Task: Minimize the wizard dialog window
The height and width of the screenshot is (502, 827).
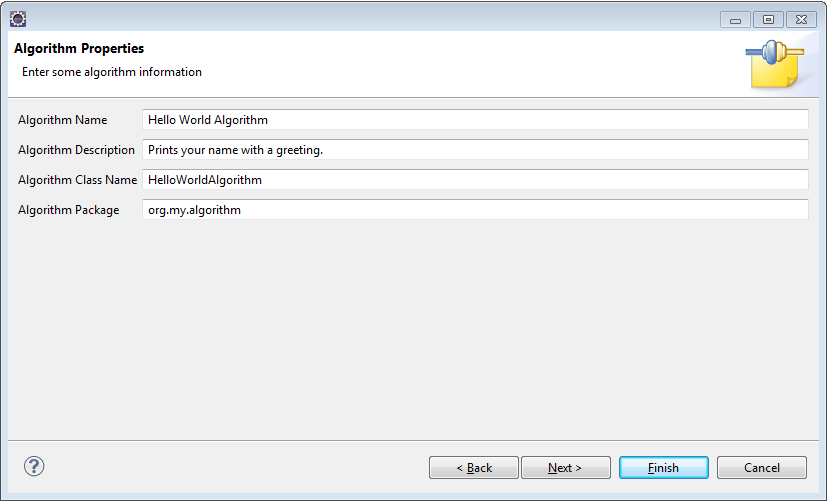Action: 735,20
